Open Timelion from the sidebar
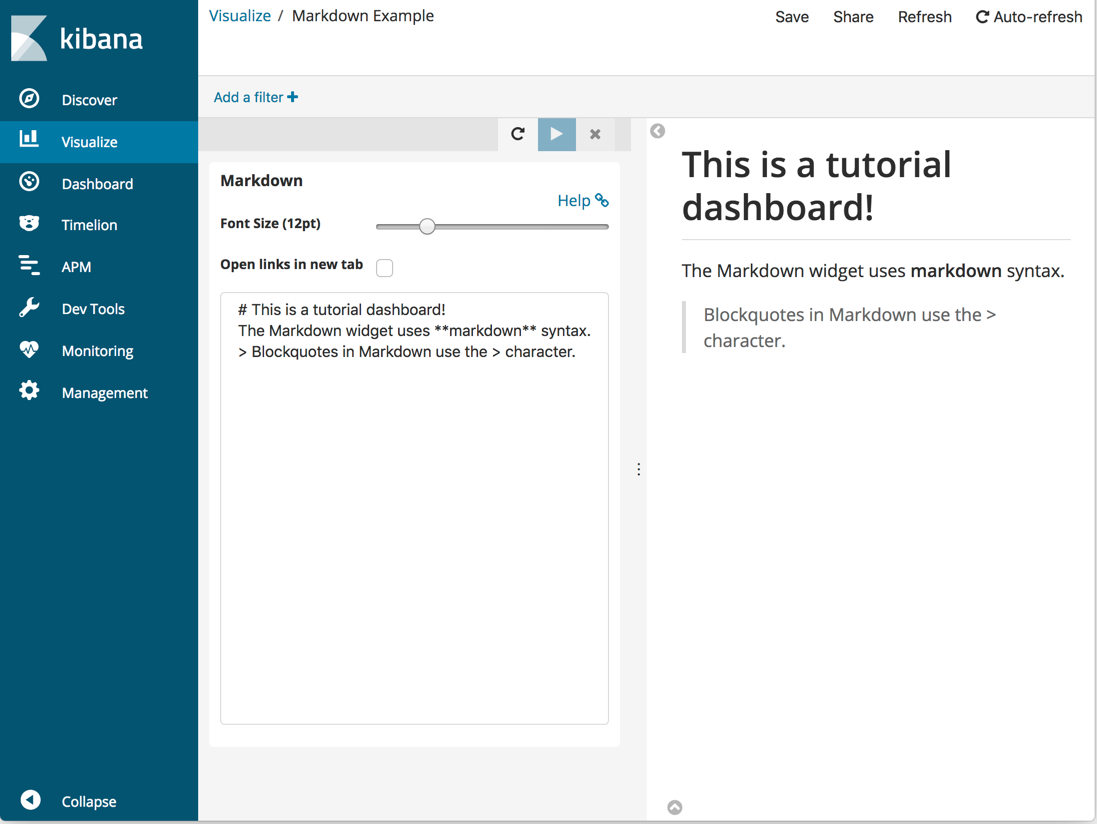This screenshot has height=824, width=1097. (90, 224)
